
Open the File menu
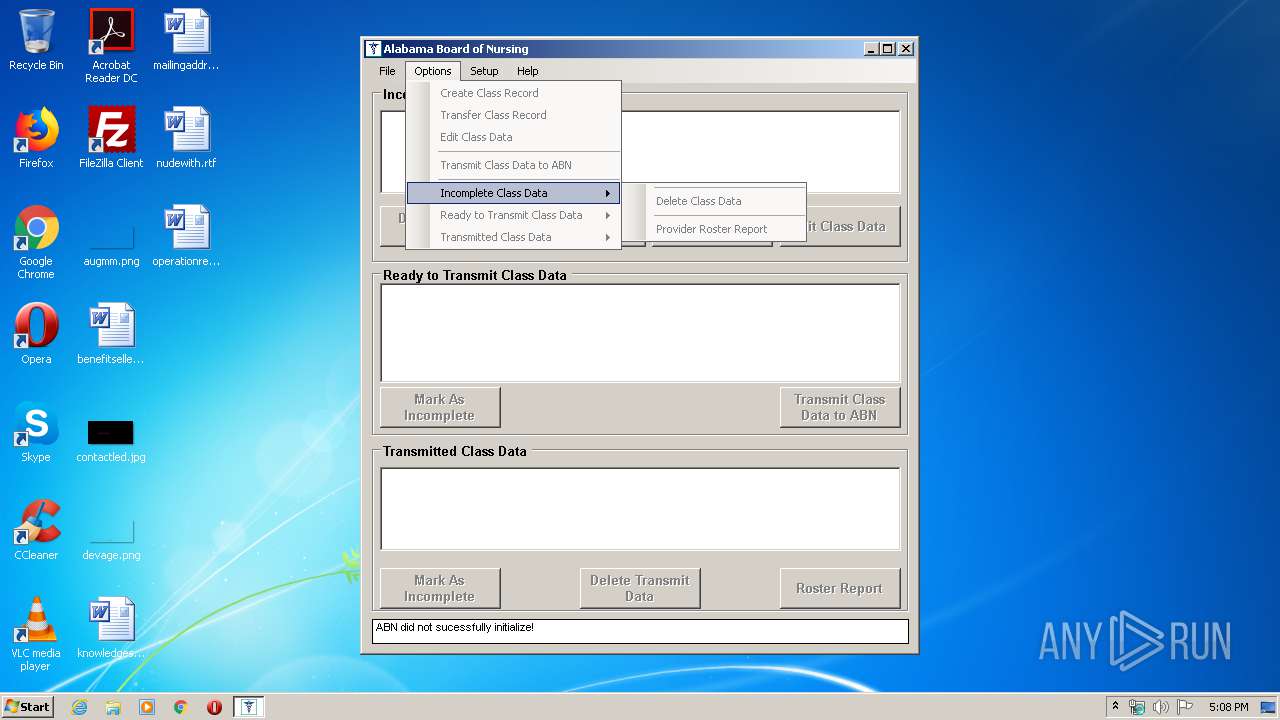387,71
